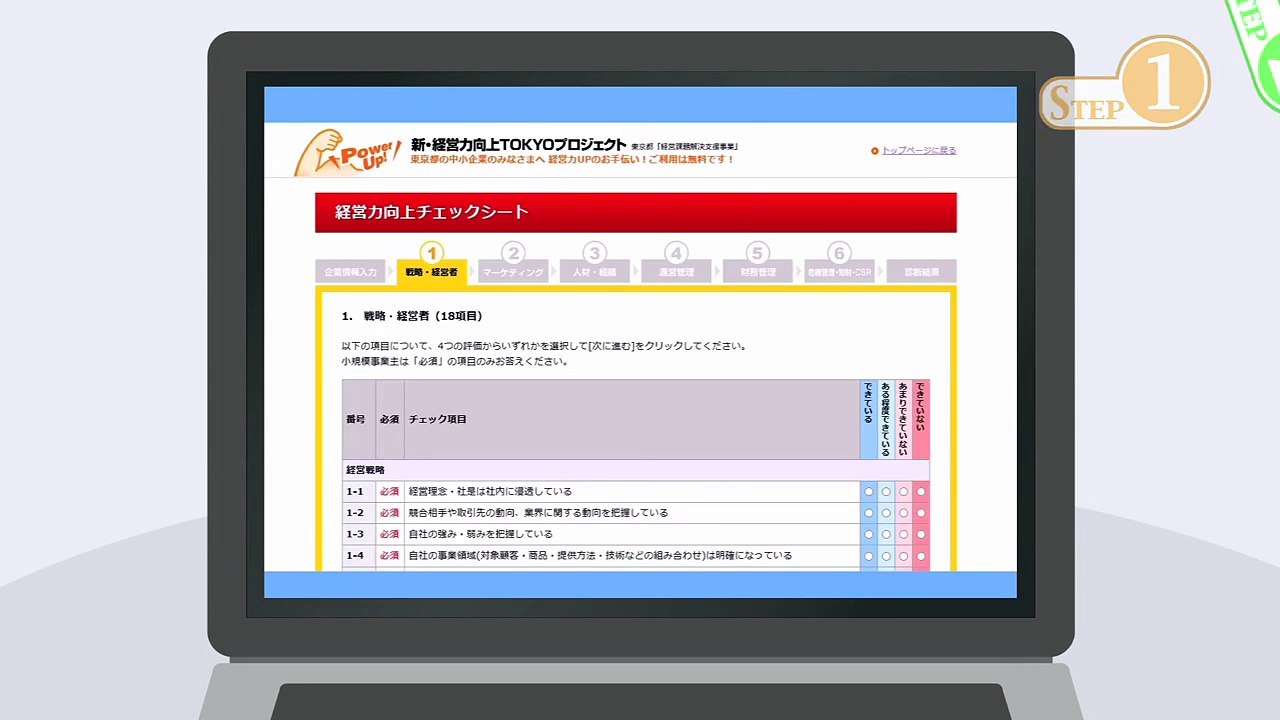Viewport: 1280px width, 720px height.
Task: Click the heading 1. 戦略・経営者（18項目）
Action: [x=412, y=316]
